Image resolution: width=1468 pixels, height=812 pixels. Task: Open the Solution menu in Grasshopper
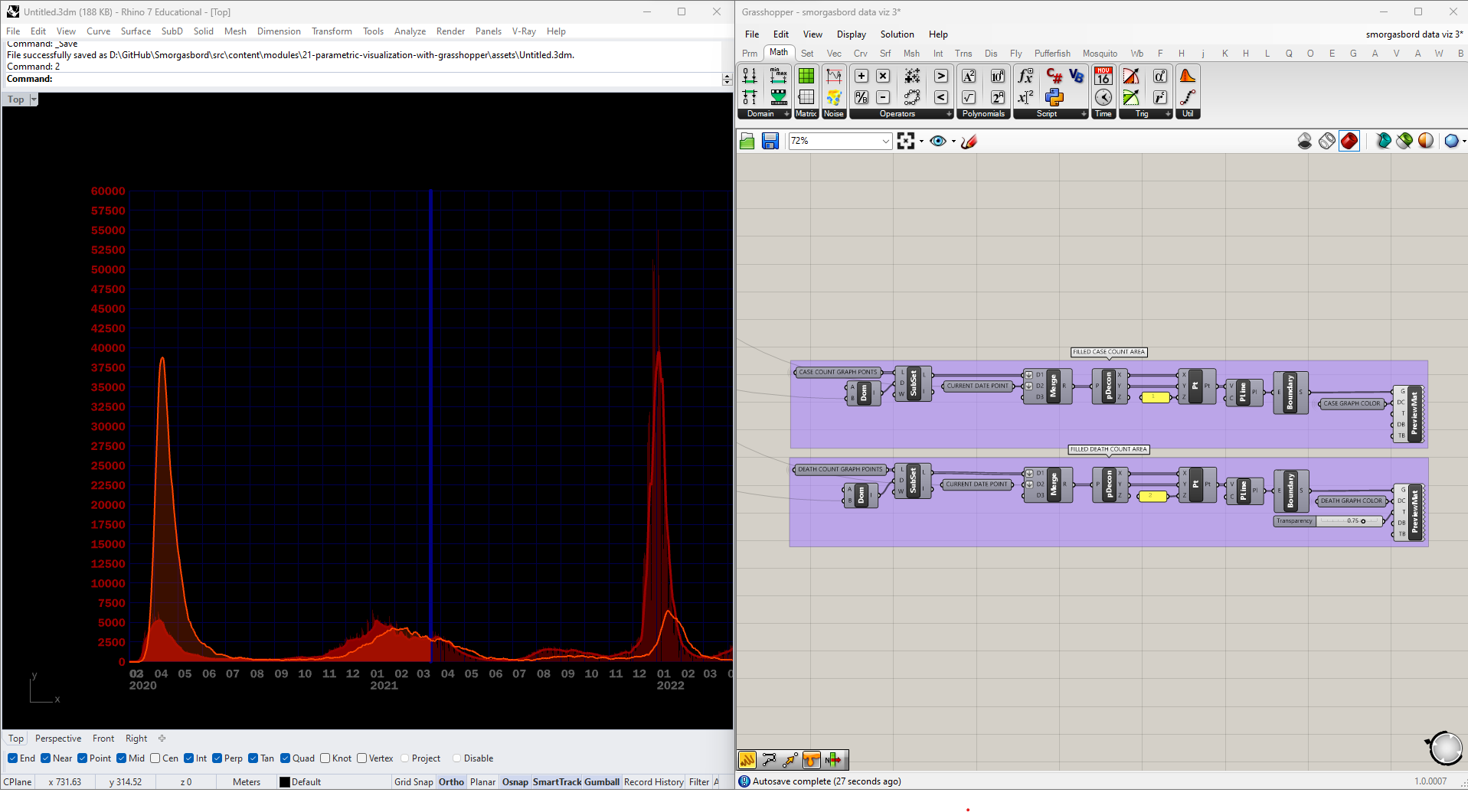click(897, 34)
